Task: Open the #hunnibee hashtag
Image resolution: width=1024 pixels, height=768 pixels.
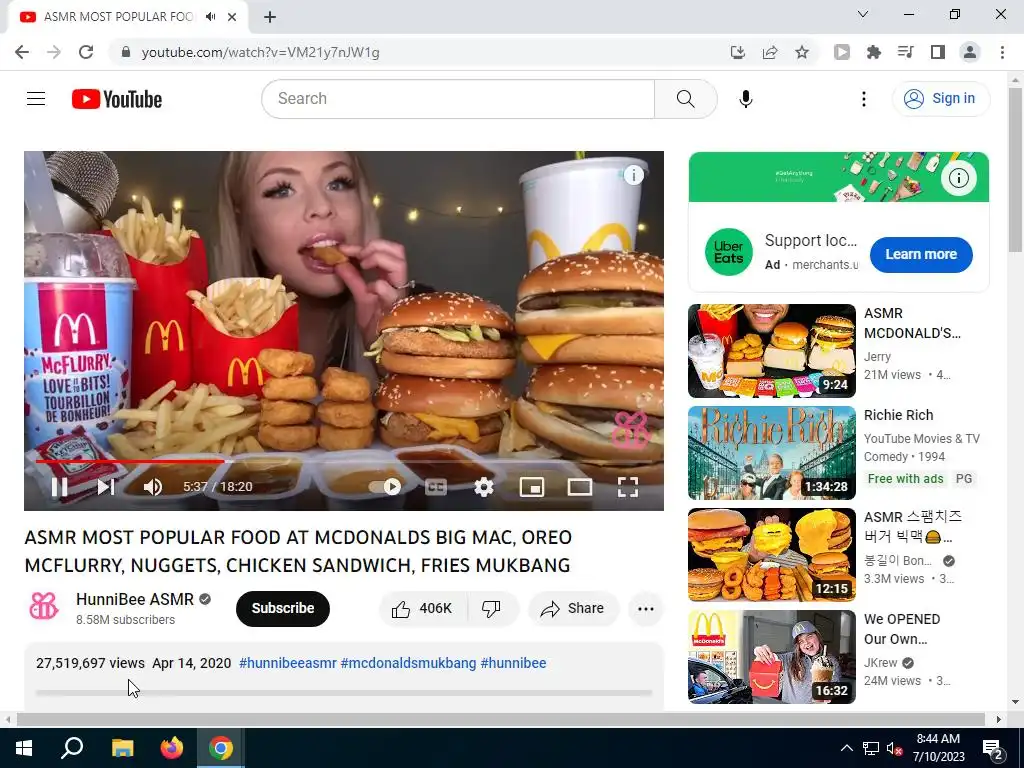Action: [513, 663]
